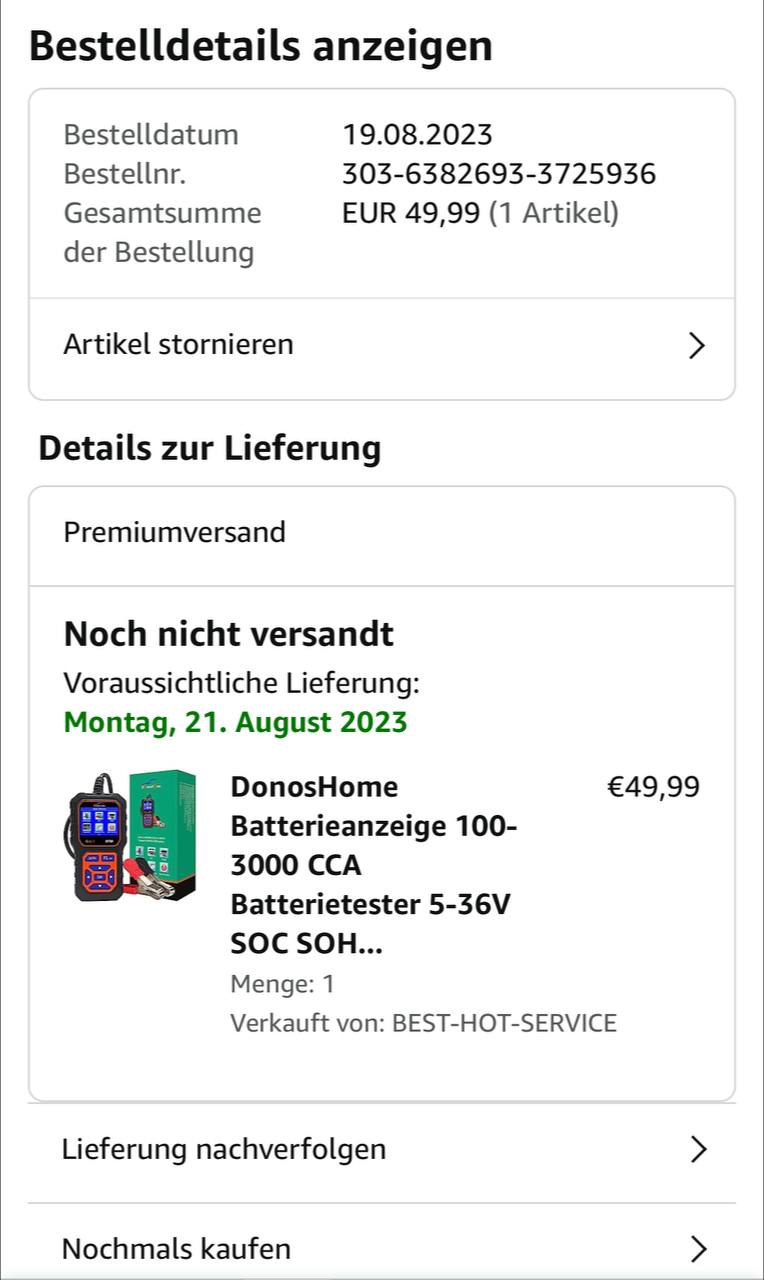Tap the arrow next to Lieferung nachverfolgen
Image resolution: width=764 pixels, height=1280 pixels.
pos(698,1150)
